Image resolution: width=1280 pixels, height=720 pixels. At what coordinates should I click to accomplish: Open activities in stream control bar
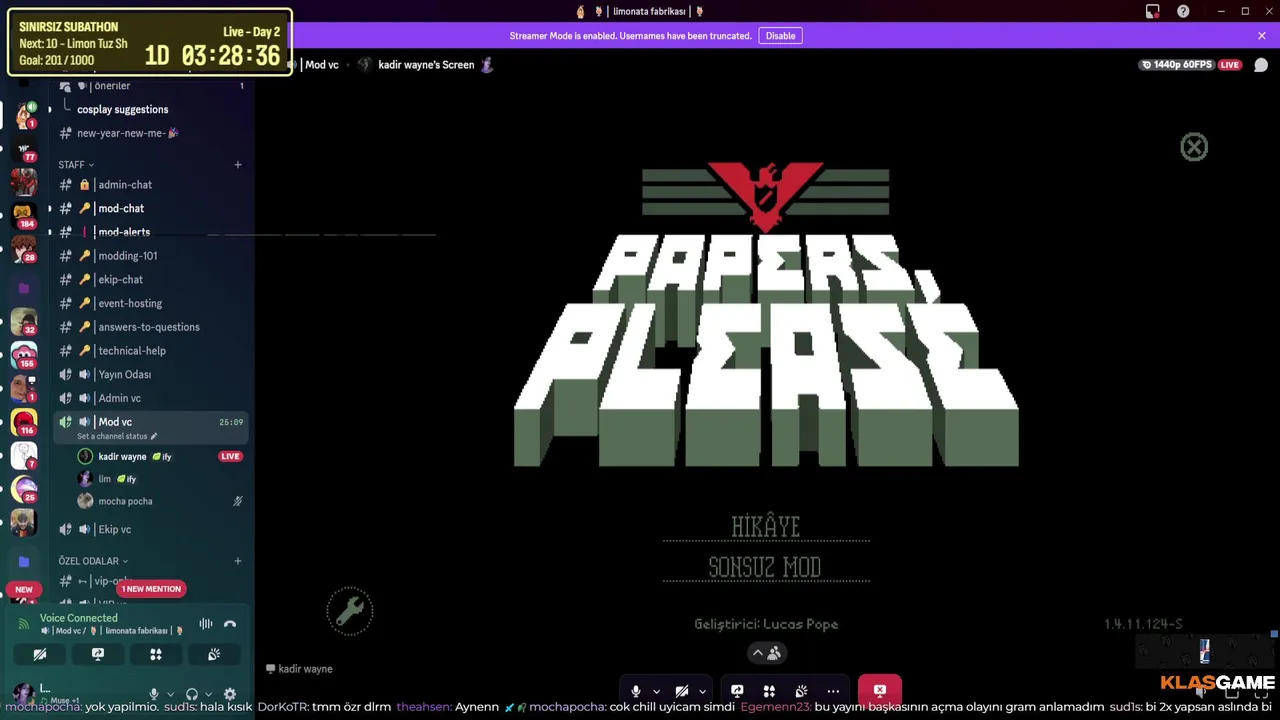(x=769, y=691)
